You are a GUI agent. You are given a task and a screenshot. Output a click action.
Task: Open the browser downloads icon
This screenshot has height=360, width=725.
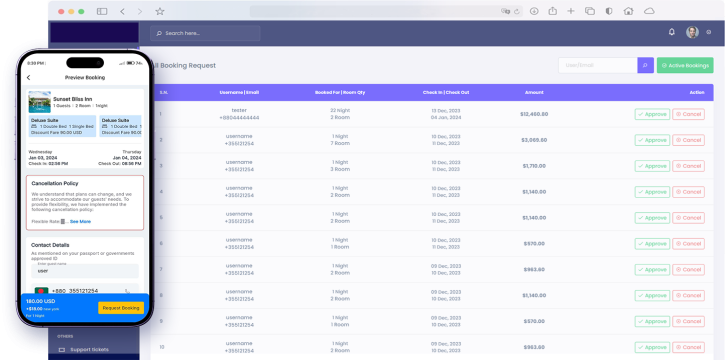pyautogui.click(x=534, y=12)
